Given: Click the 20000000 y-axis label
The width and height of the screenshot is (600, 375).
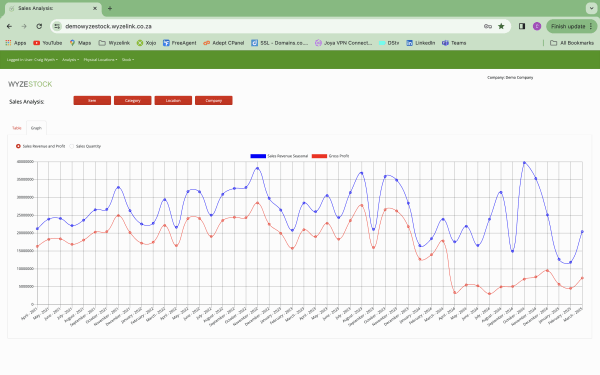Looking at the screenshot, I should coord(25,233).
